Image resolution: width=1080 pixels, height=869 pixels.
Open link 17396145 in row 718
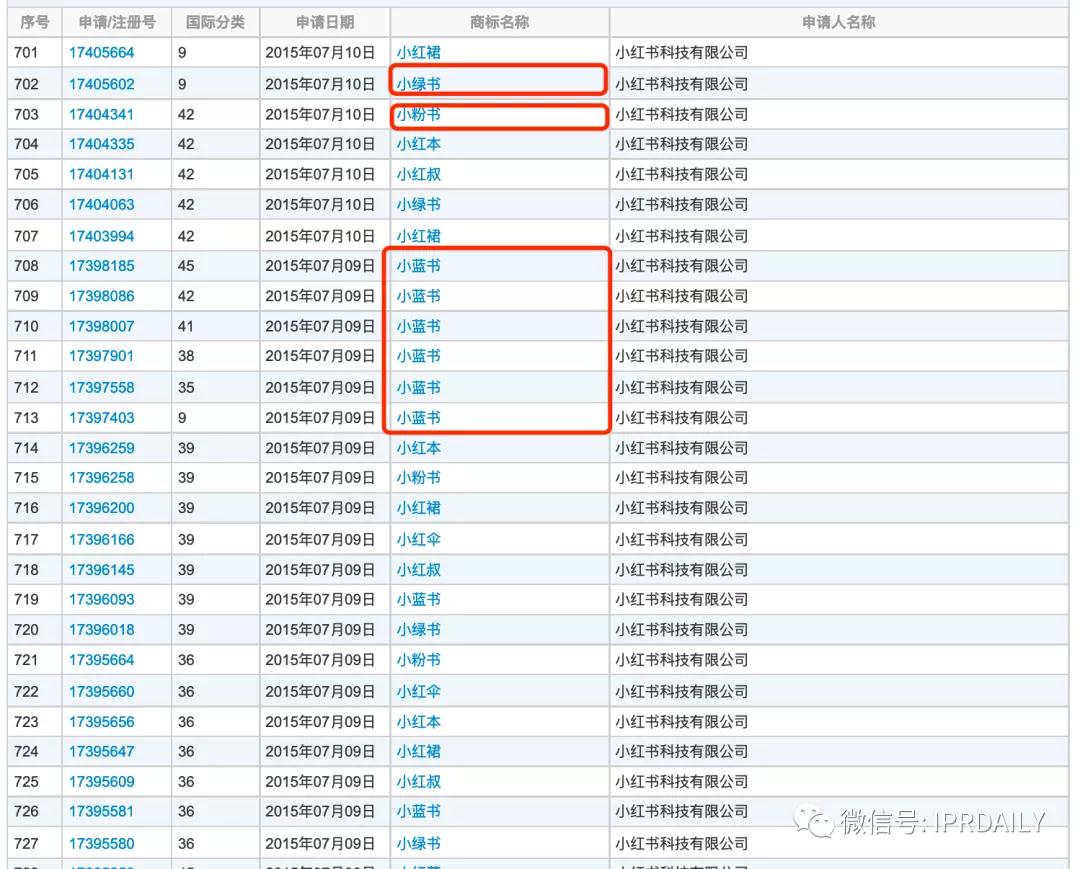pyautogui.click(x=101, y=570)
